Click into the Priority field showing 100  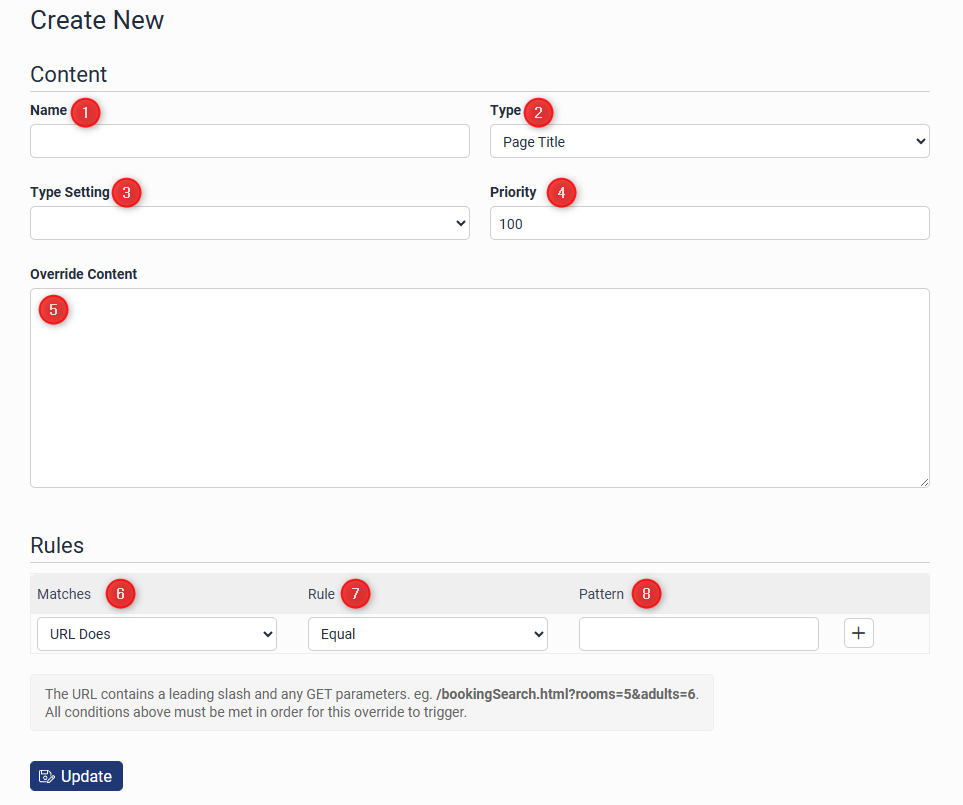[x=709, y=223]
